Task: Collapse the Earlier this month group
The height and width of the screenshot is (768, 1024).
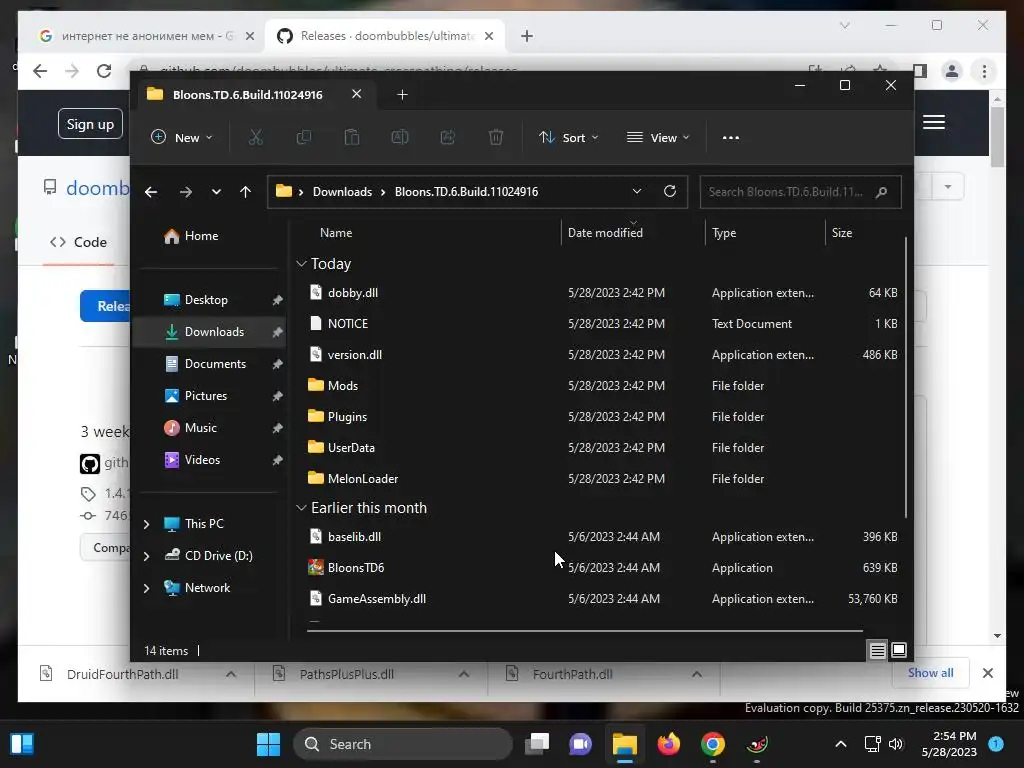Action: click(301, 507)
